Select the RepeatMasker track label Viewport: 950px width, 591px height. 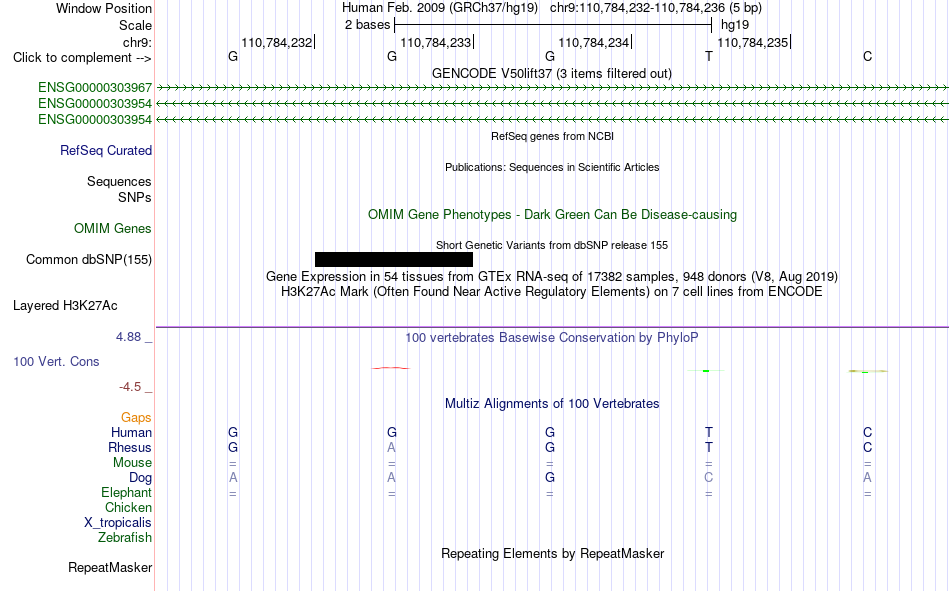pyautogui.click(x=110, y=567)
